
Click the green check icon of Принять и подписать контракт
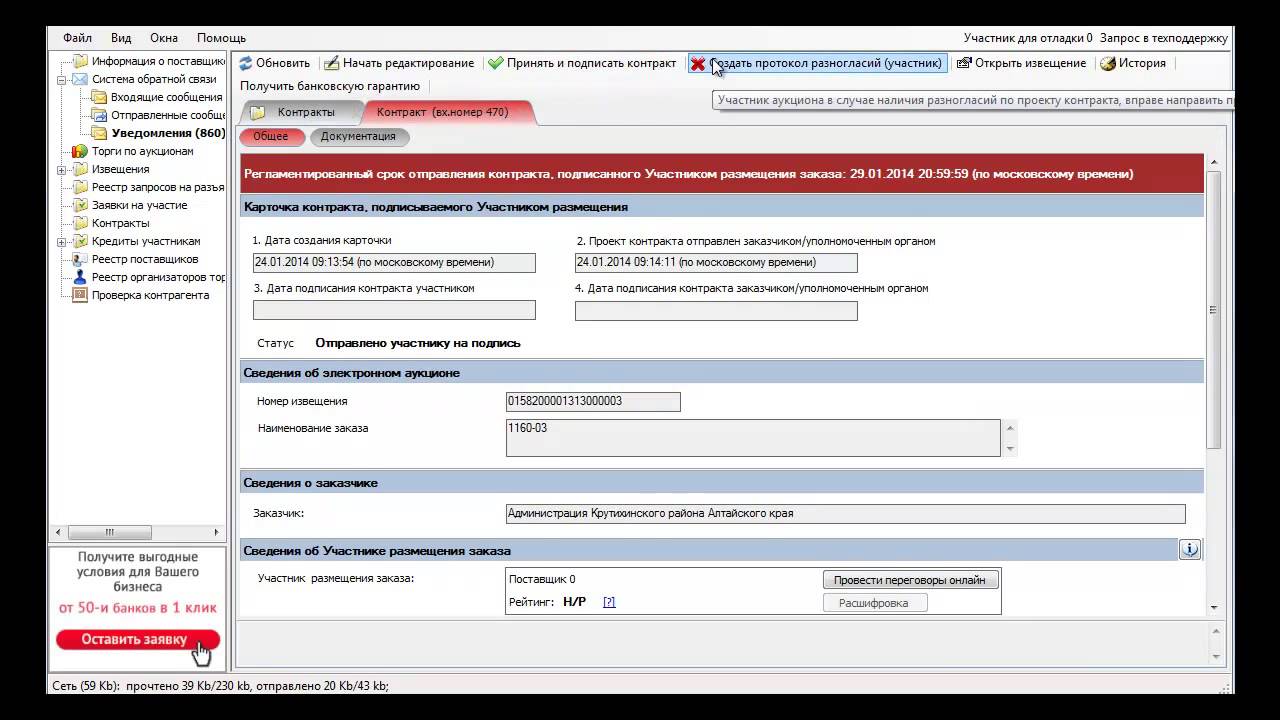pyautogui.click(x=495, y=63)
